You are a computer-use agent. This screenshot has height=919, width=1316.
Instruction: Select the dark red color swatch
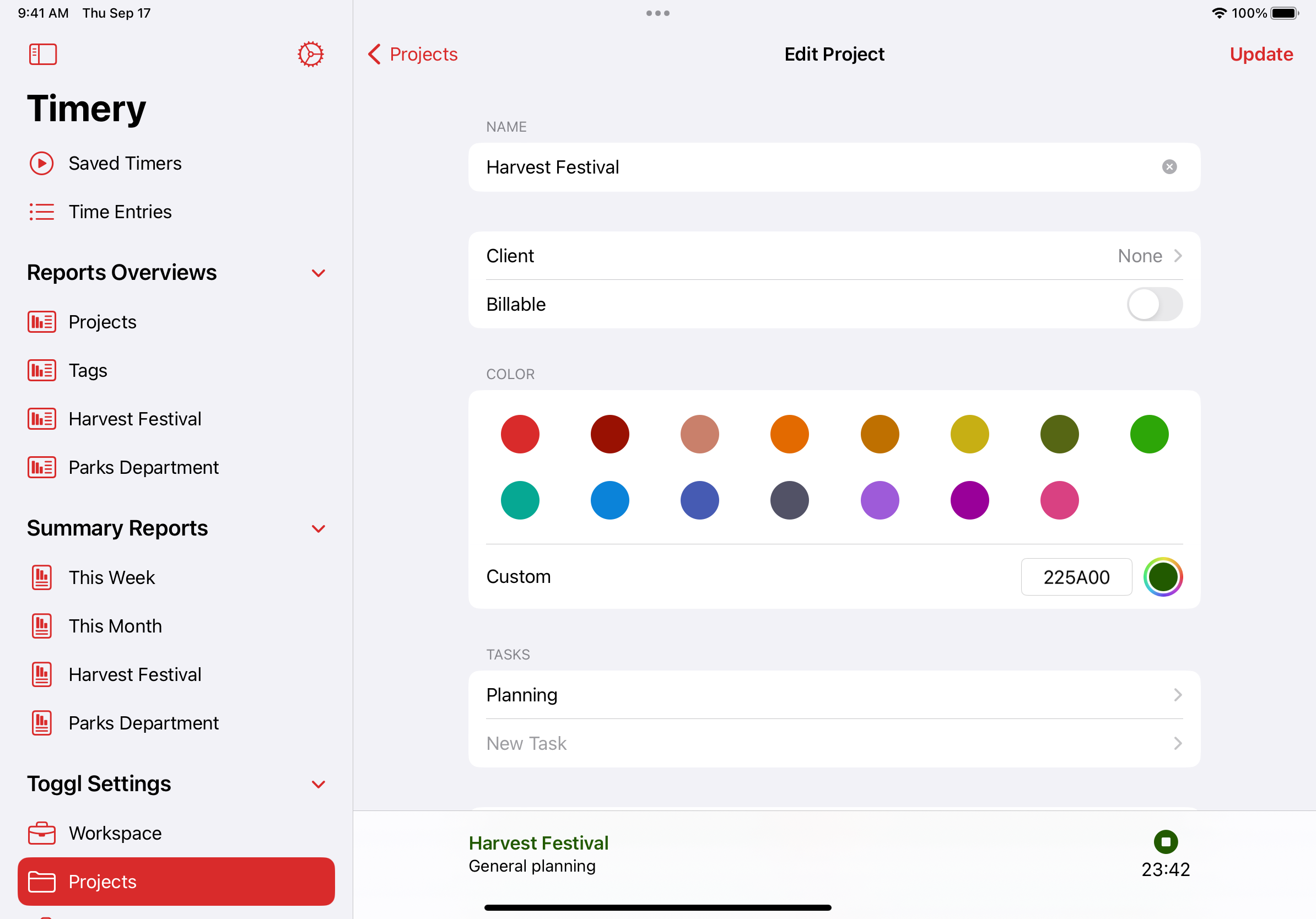pos(610,434)
